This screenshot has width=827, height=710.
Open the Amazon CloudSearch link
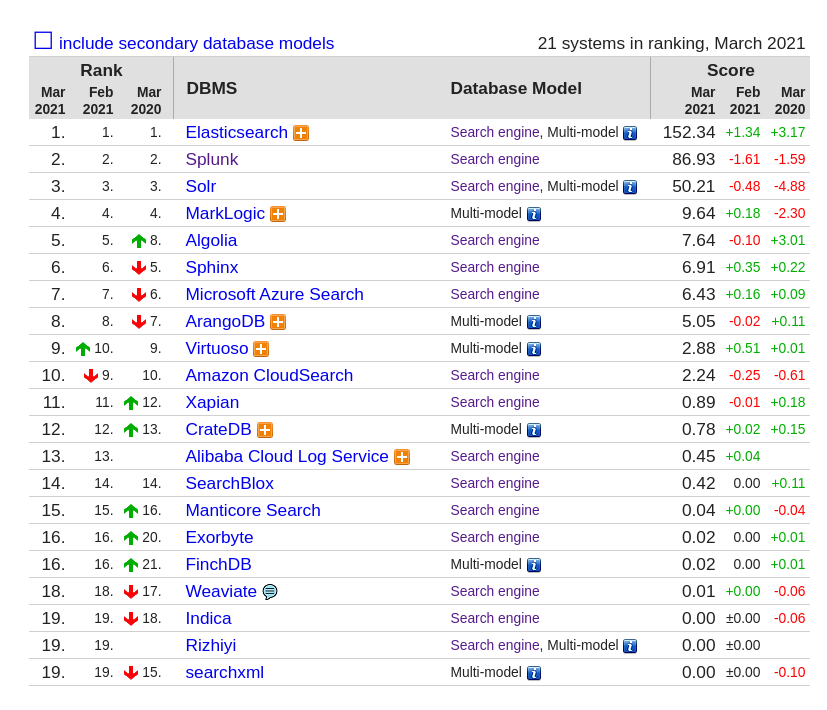click(x=269, y=376)
